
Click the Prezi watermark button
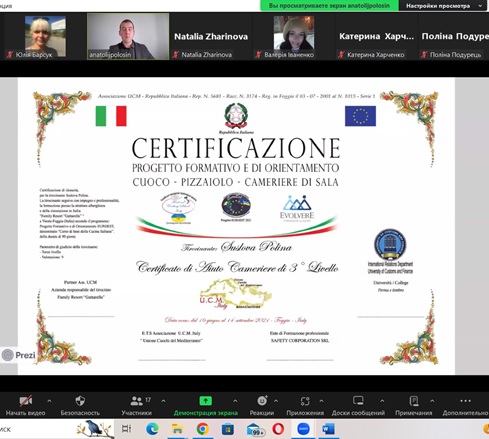(18, 355)
